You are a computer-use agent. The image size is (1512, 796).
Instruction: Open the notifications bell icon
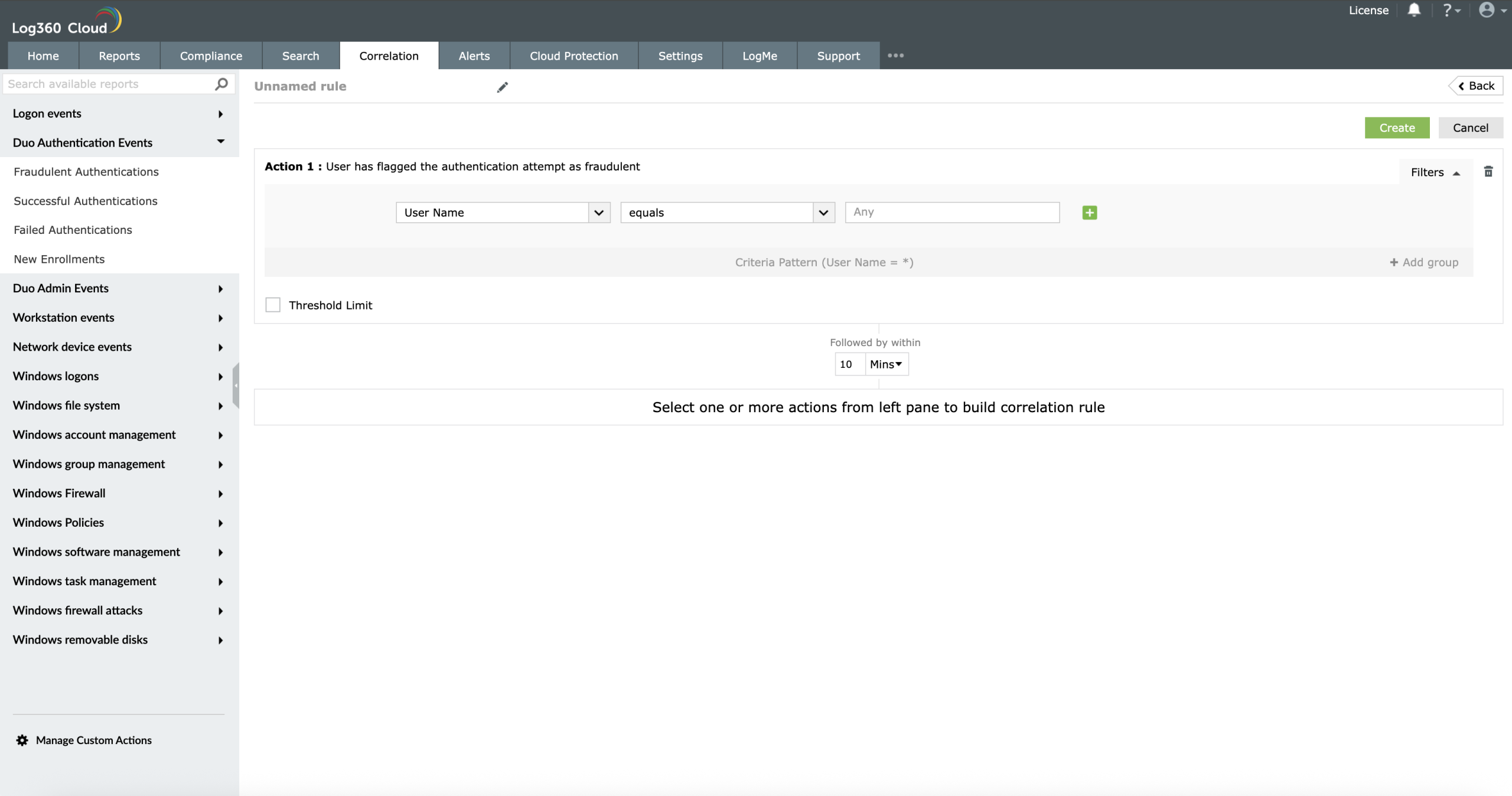1413,10
